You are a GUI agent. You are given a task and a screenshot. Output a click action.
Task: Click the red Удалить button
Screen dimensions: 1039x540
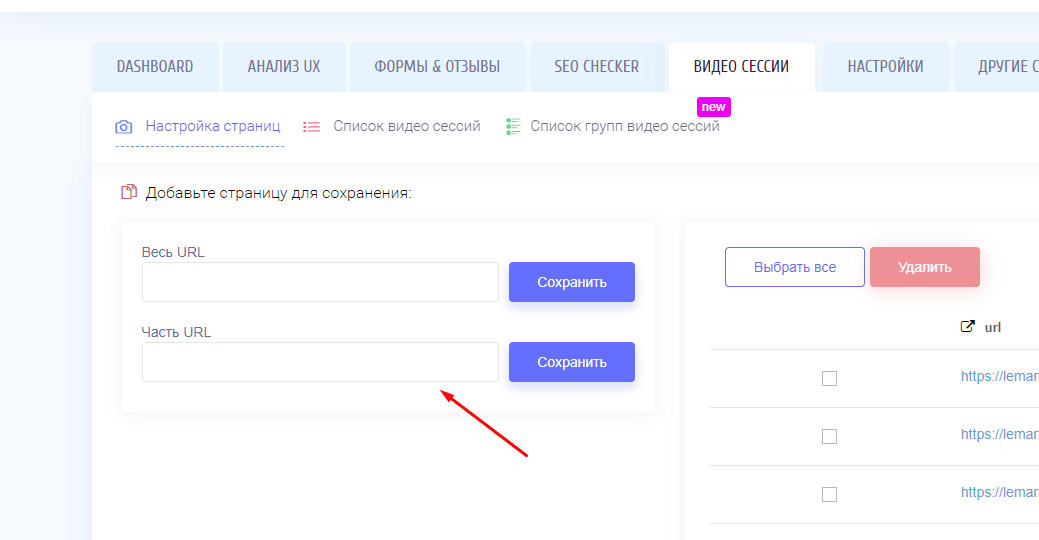click(925, 267)
